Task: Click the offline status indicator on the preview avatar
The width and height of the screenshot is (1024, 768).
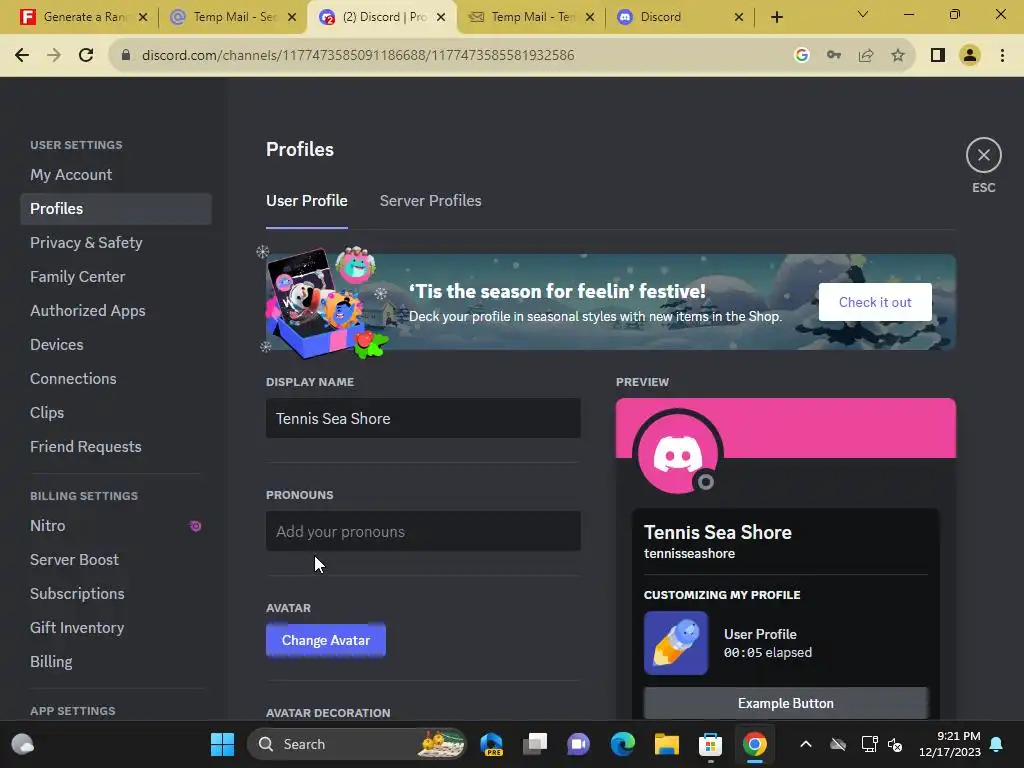Action: pos(705,482)
